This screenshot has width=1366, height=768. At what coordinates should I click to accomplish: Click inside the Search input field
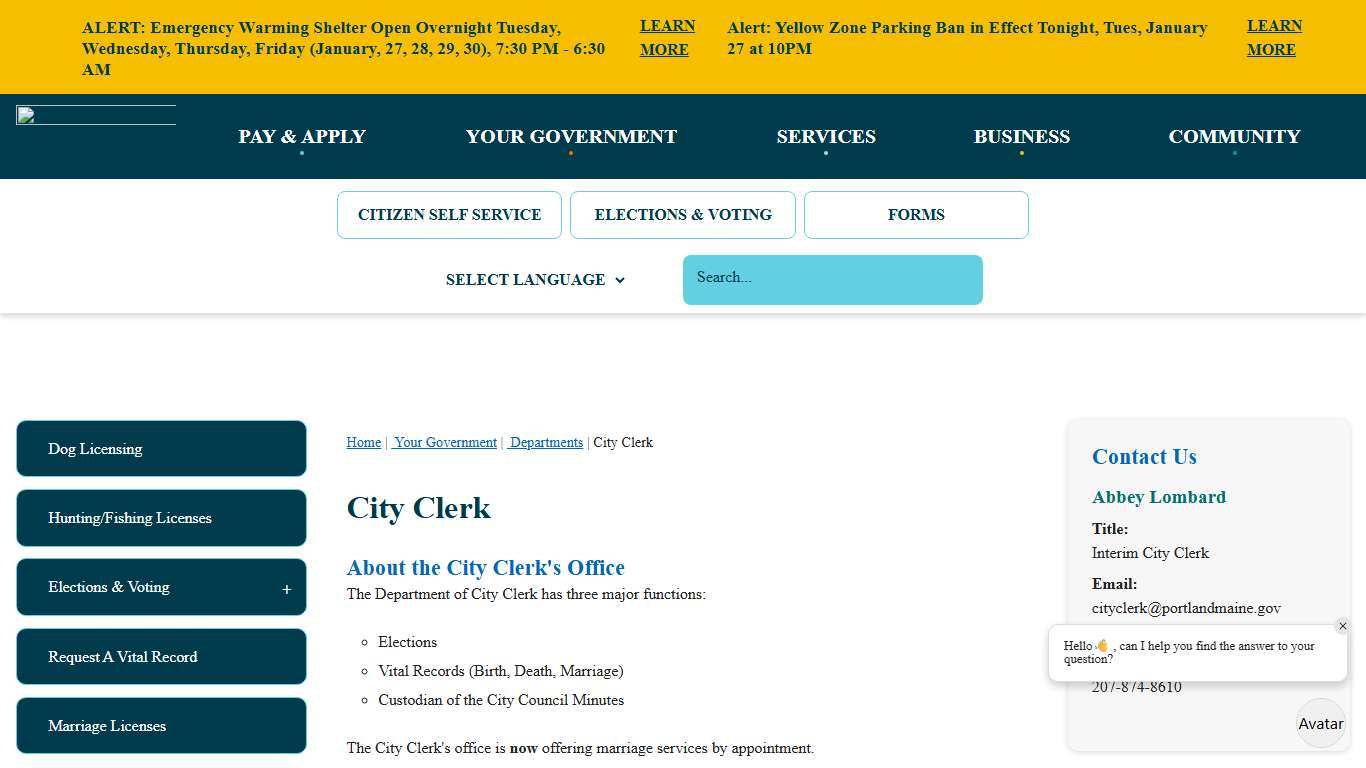tap(832, 279)
